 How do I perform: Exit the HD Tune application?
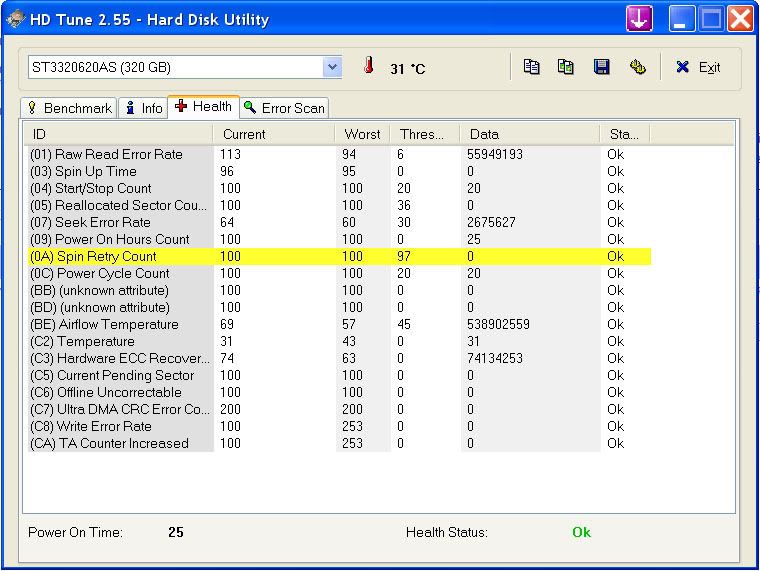(x=698, y=67)
